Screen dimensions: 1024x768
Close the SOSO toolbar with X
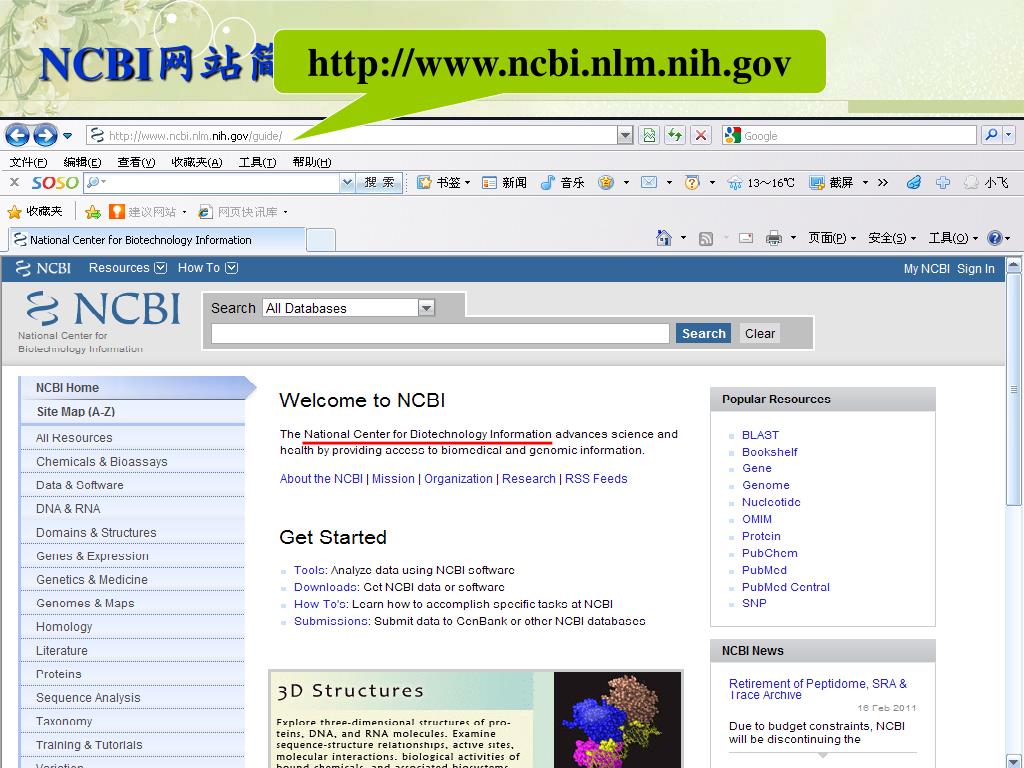(x=14, y=182)
